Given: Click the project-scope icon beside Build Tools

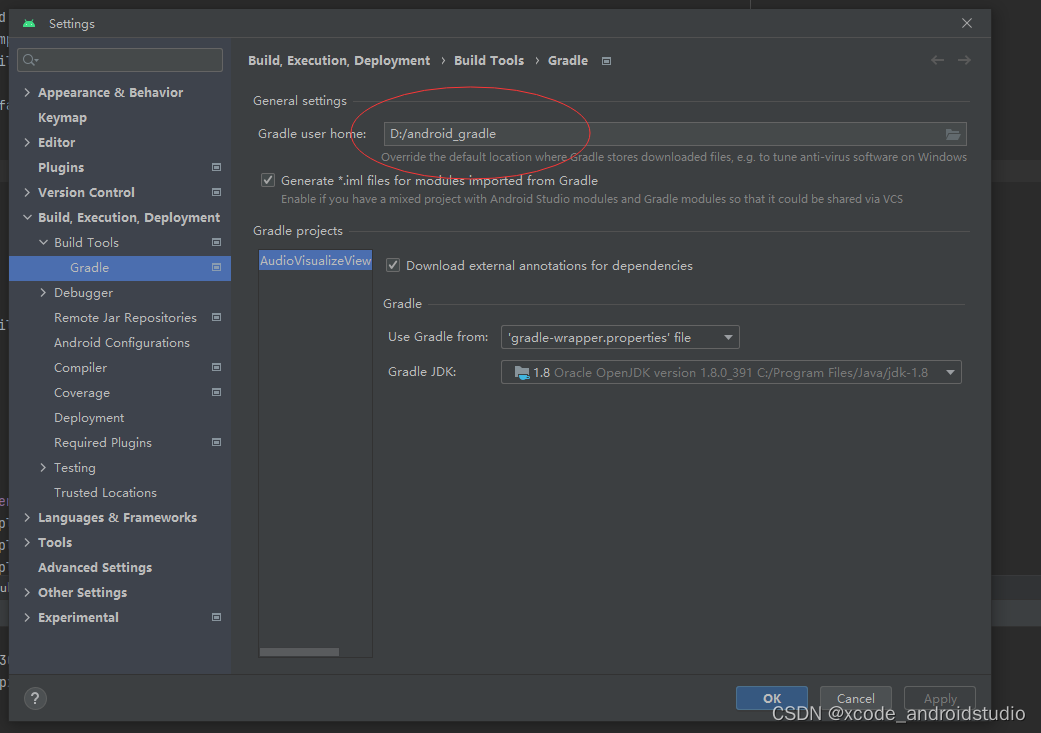Looking at the screenshot, I should point(216,242).
